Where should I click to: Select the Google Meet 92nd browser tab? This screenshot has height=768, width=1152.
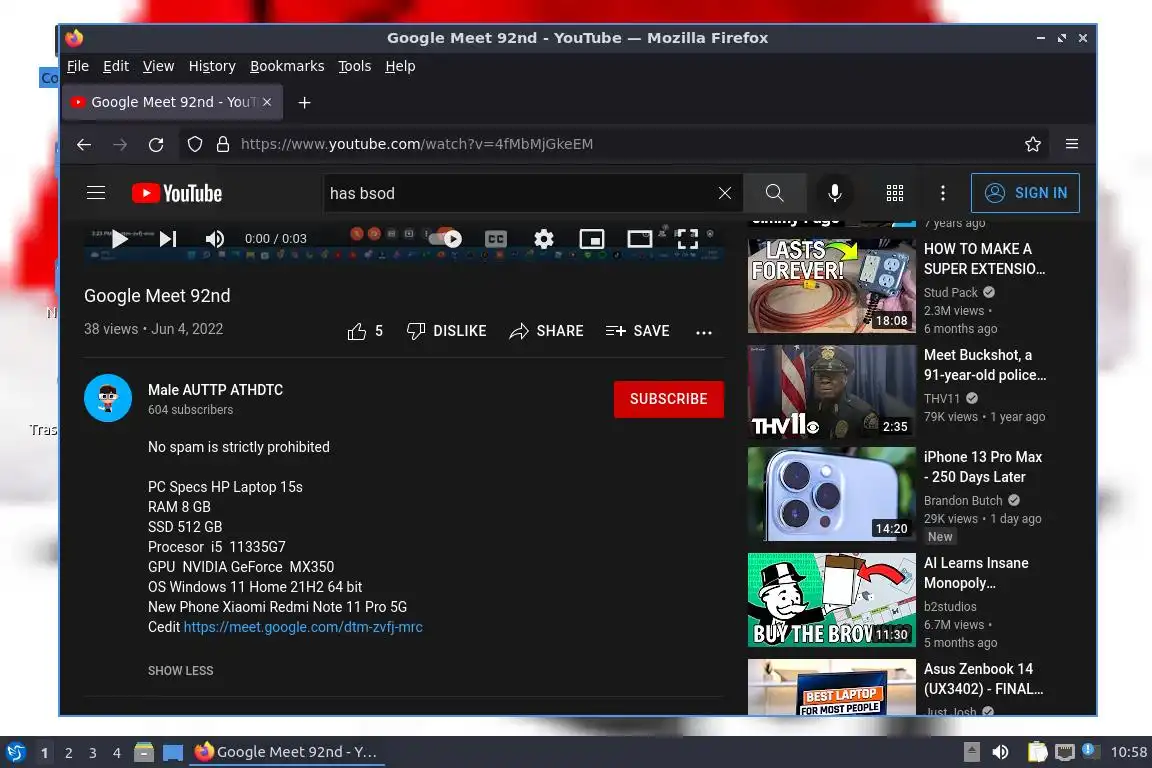pyautogui.click(x=172, y=102)
